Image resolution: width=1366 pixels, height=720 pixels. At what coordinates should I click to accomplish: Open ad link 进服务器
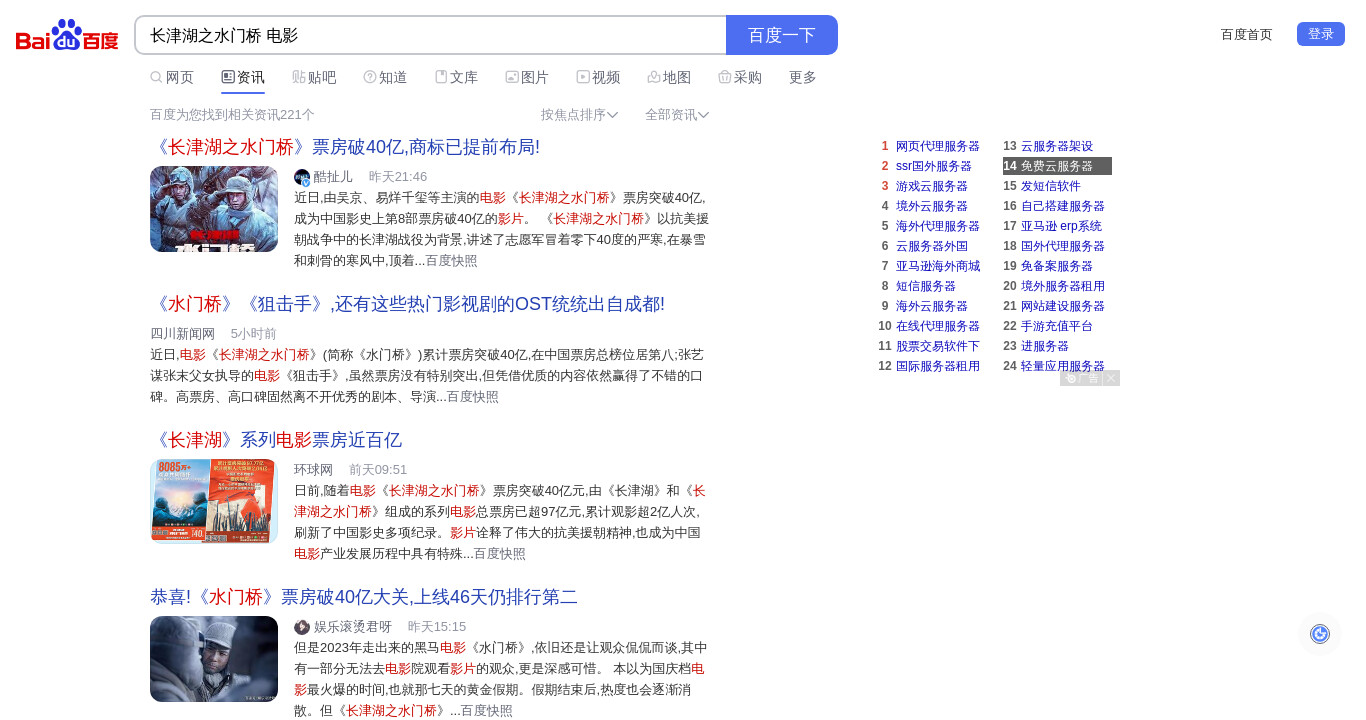point(1045,346)
